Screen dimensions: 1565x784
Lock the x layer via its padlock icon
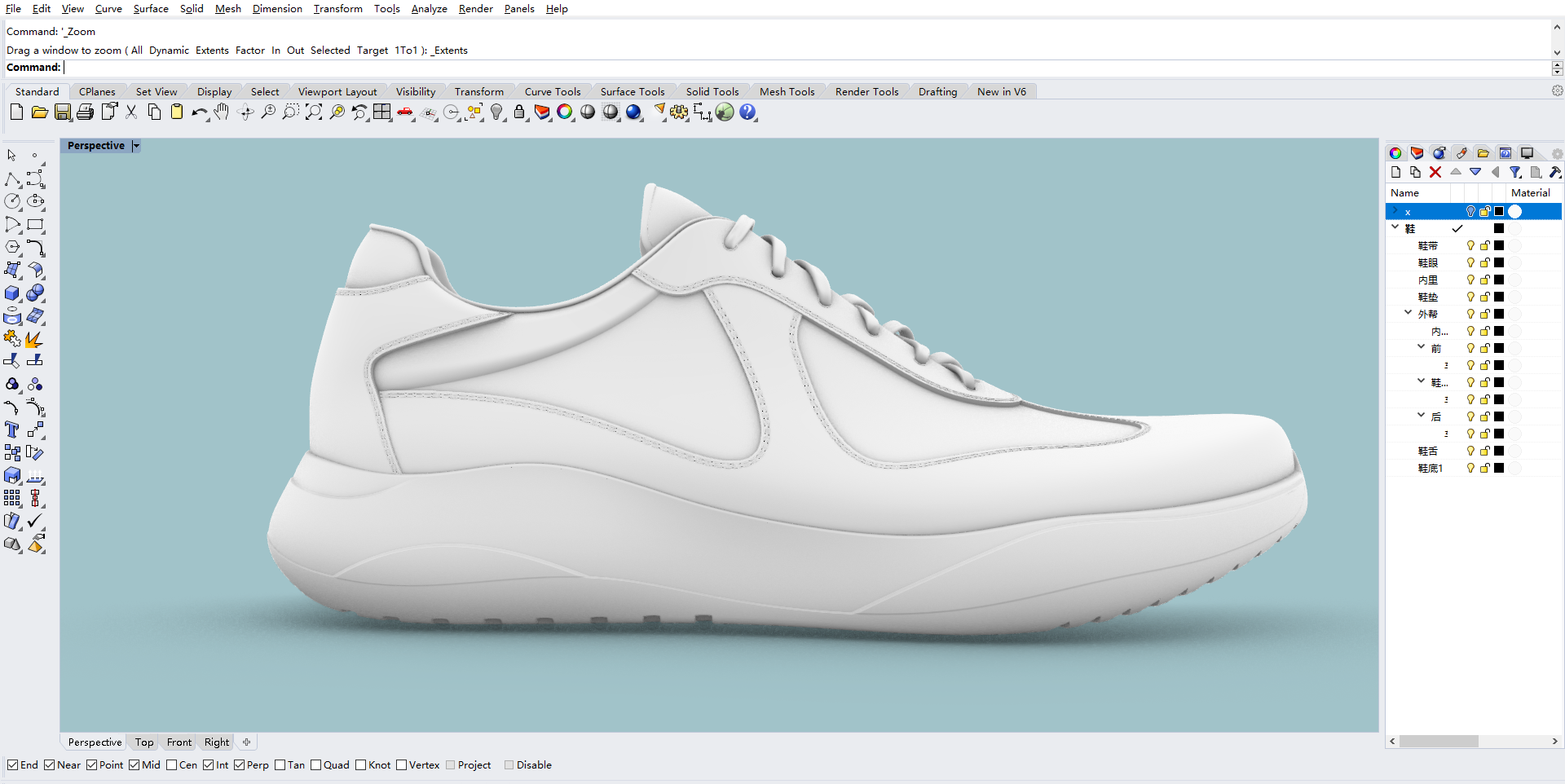(x=1484, y=211)
